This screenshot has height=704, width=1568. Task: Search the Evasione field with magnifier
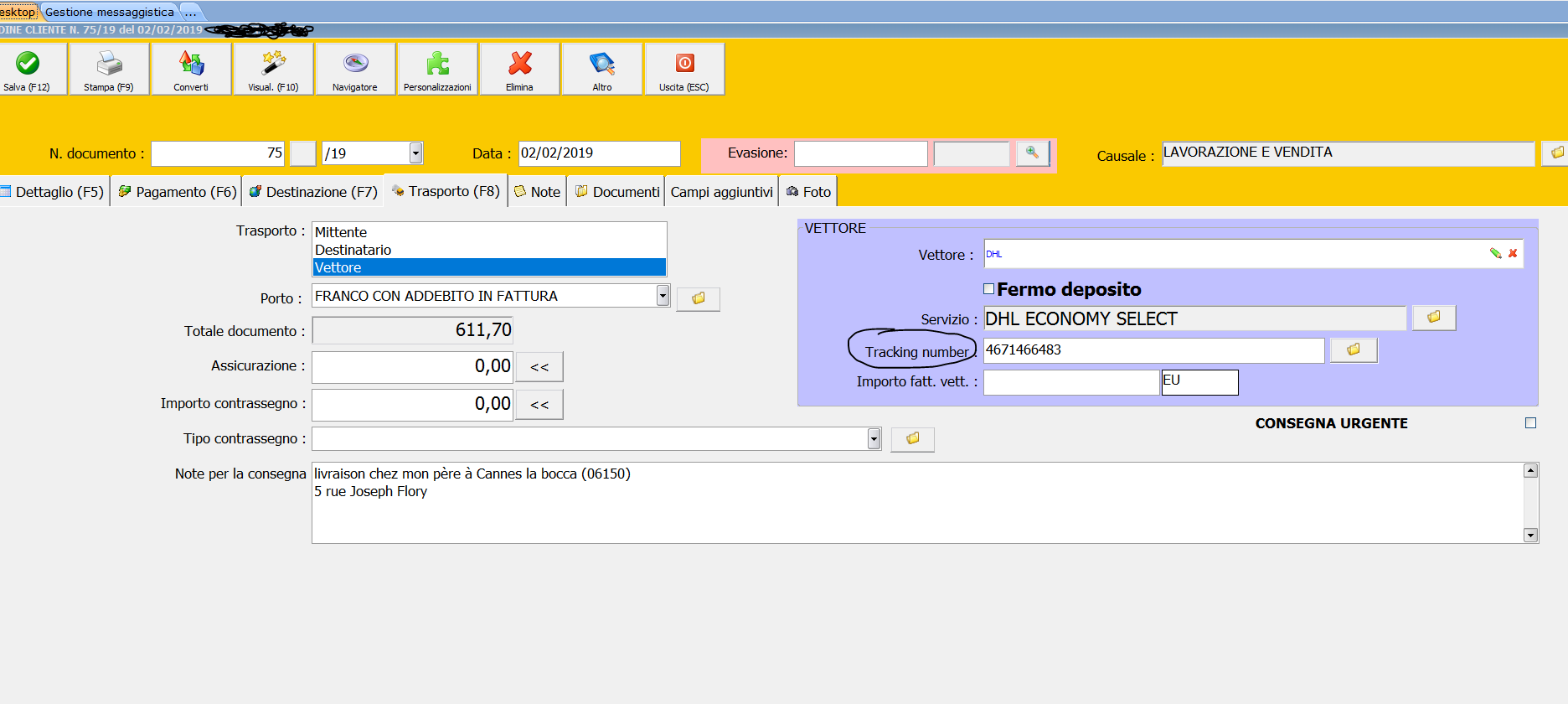(1033, 153)
